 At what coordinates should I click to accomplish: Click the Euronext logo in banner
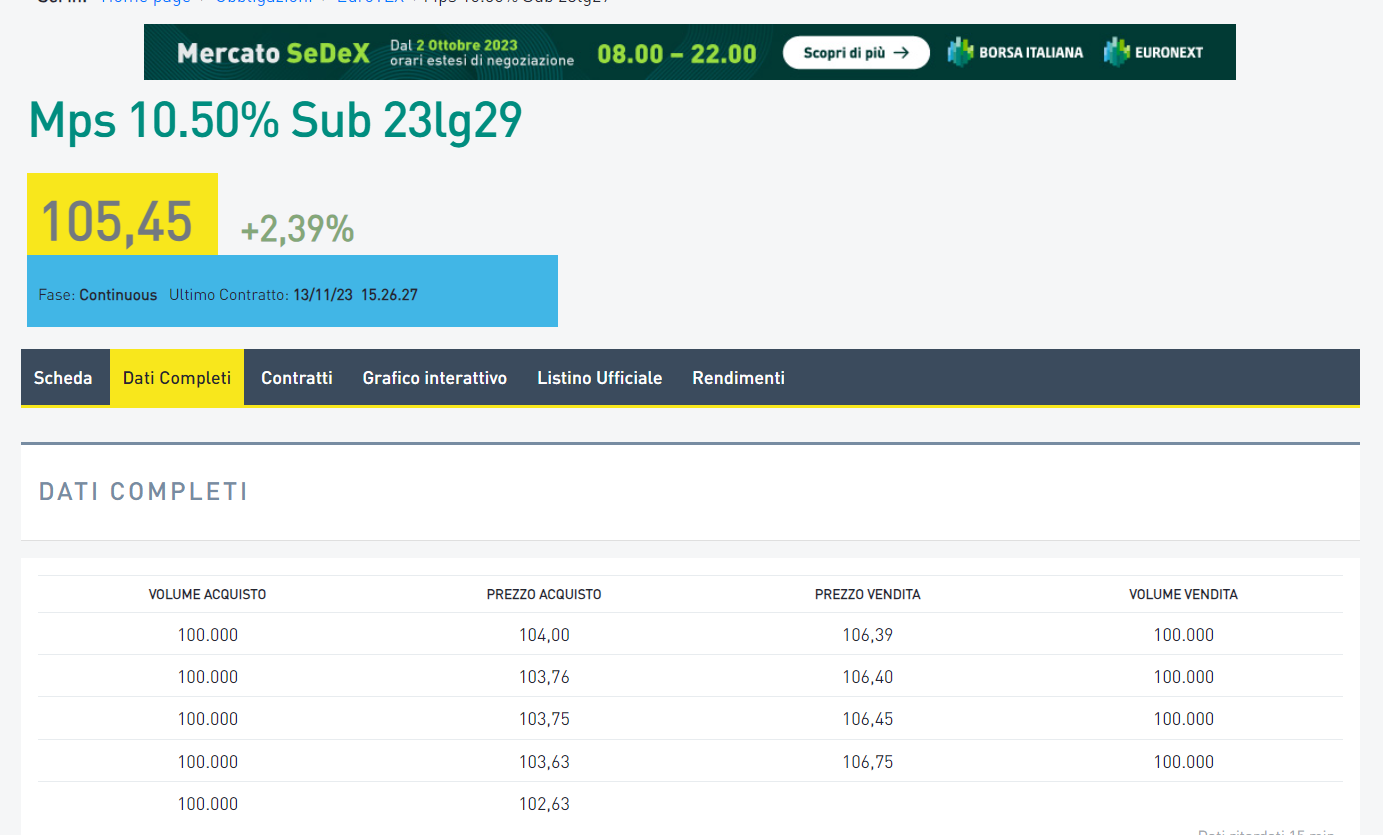pos(1153,52)
